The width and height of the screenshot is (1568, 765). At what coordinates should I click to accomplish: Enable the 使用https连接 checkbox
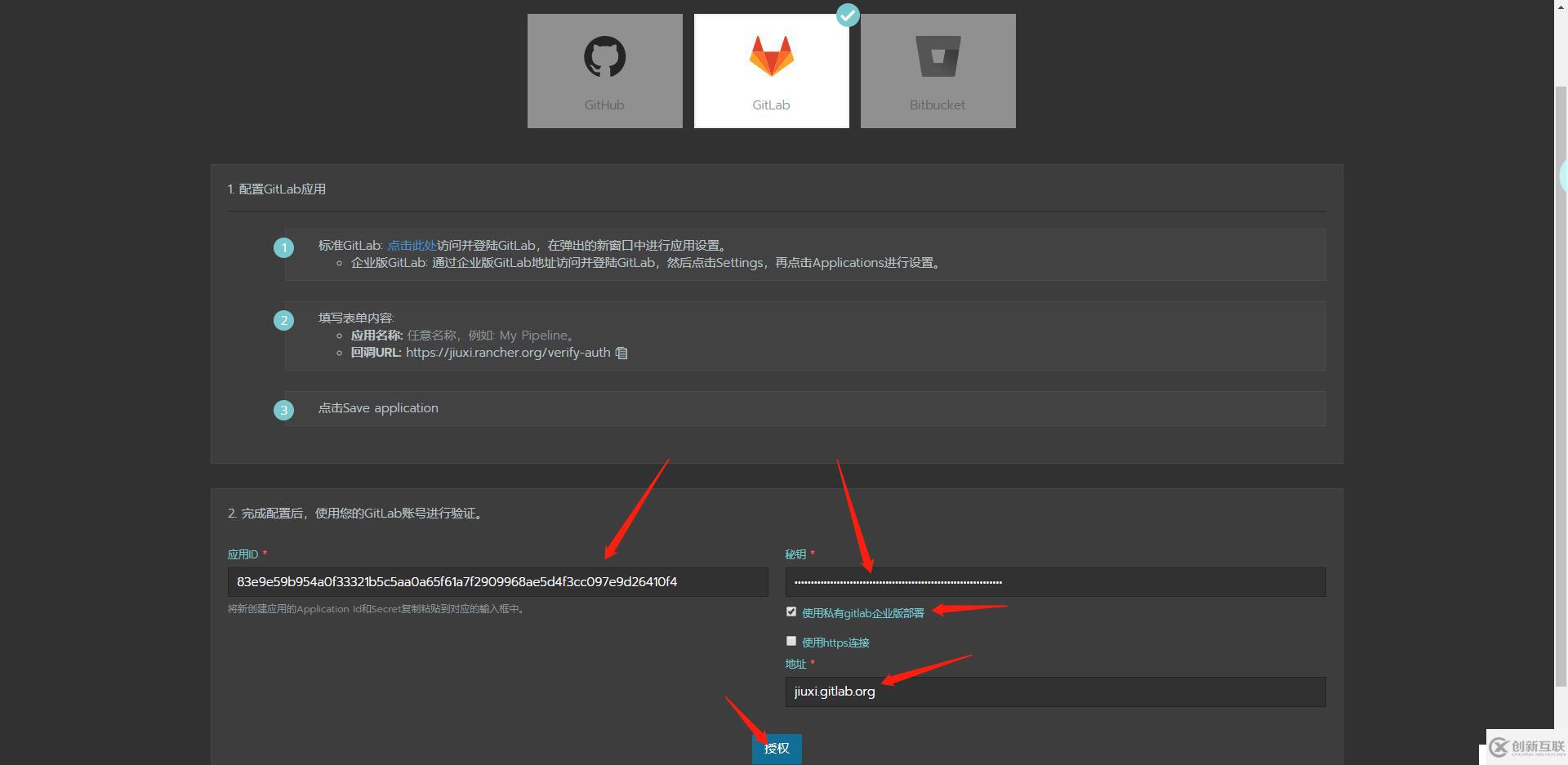point(791,641)
